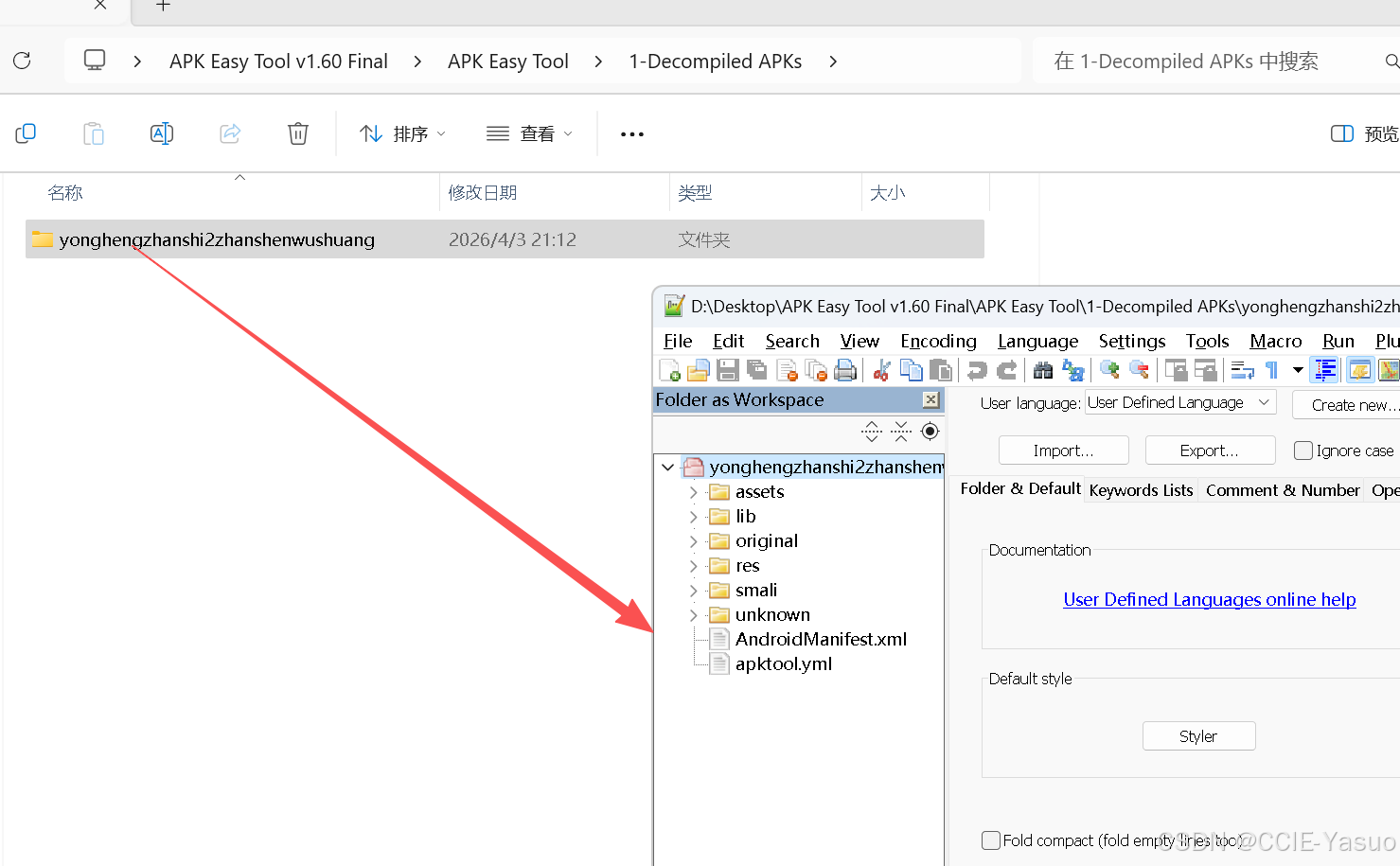This screenshot has height=866, width=1400.
Task: Open the Replace tool icon
Action: click(x=1072, y=370)
